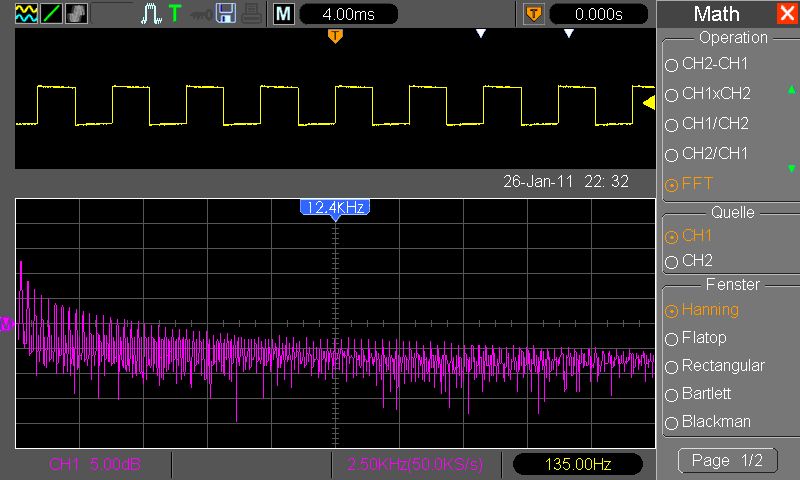
Task: Select the Flatop window
Action: pyautogui.click(x=696, y=338)
